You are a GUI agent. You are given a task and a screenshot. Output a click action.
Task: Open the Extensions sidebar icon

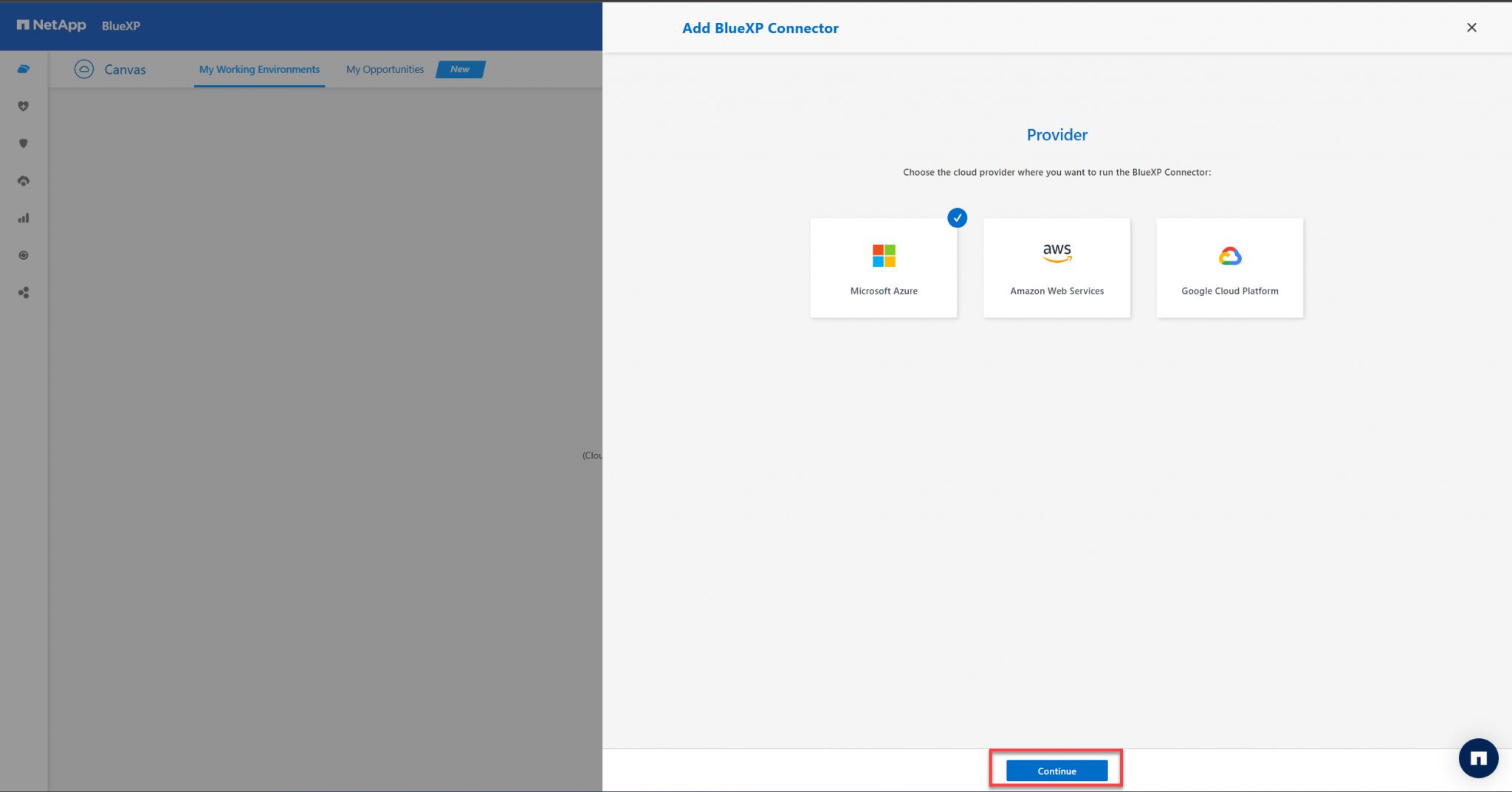[x=23, y=255]
